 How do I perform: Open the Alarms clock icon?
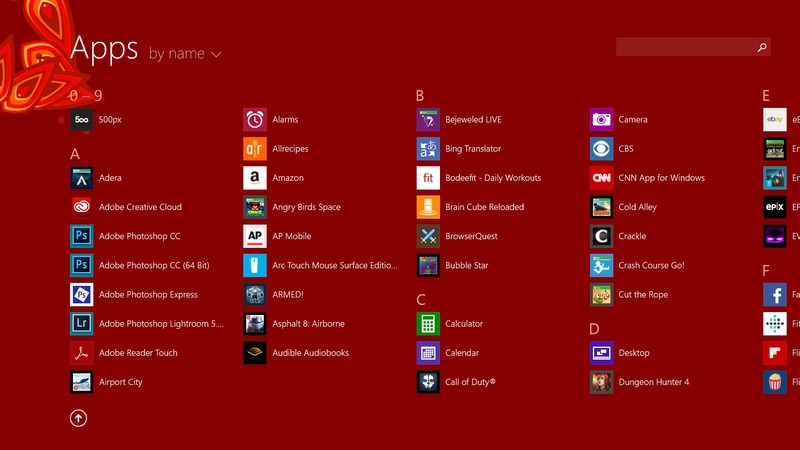(x=255, y=120)
